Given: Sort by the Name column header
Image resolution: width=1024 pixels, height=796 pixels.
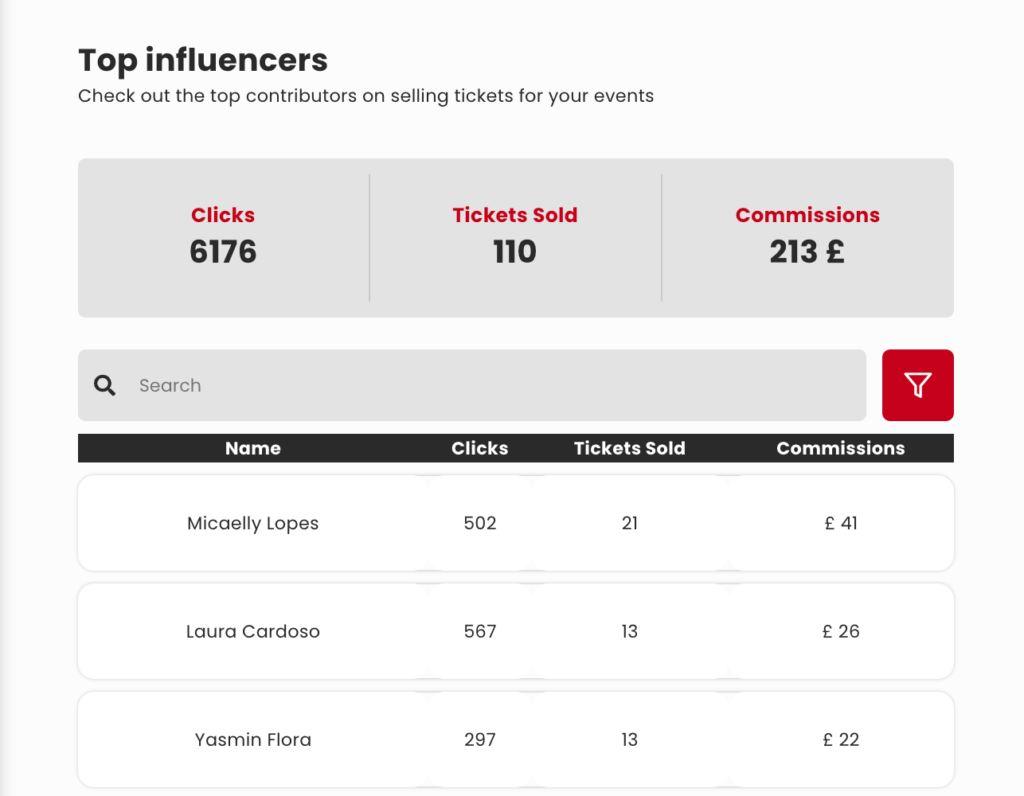Looking at the screenshot, I should [x=253, y=448].
